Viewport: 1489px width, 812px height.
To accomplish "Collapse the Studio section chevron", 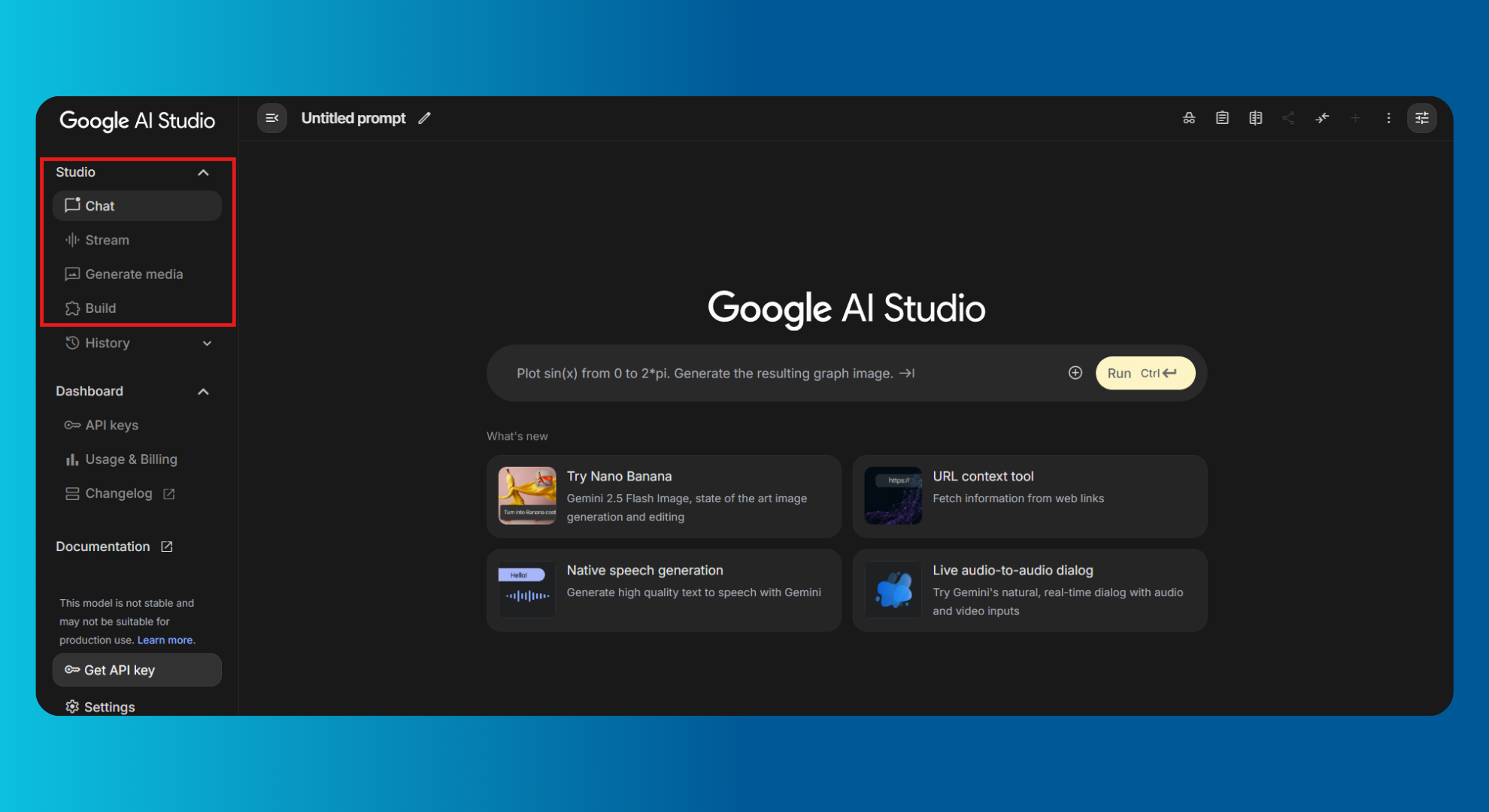I will [203, 172].
